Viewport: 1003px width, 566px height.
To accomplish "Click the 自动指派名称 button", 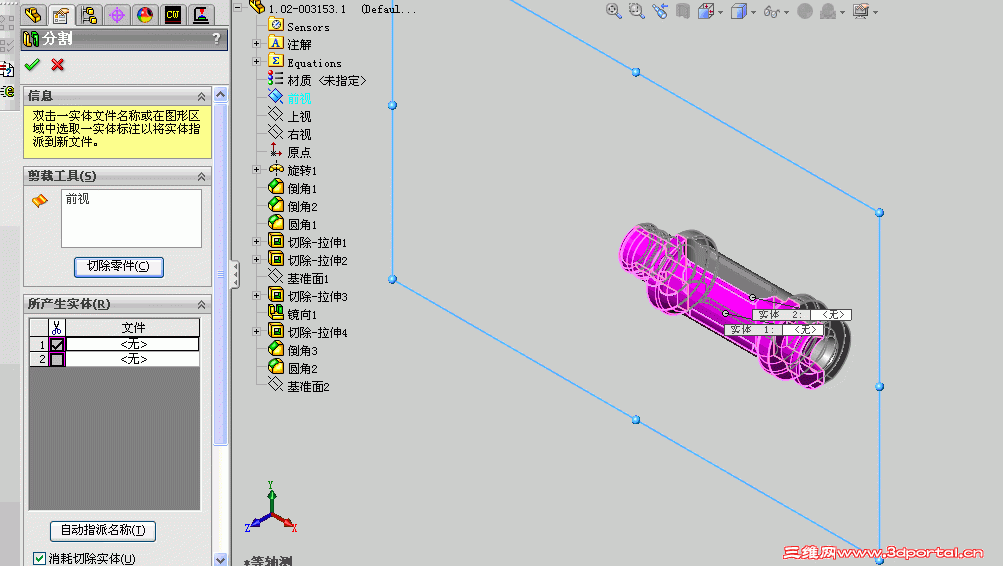I will pos(103,530).
